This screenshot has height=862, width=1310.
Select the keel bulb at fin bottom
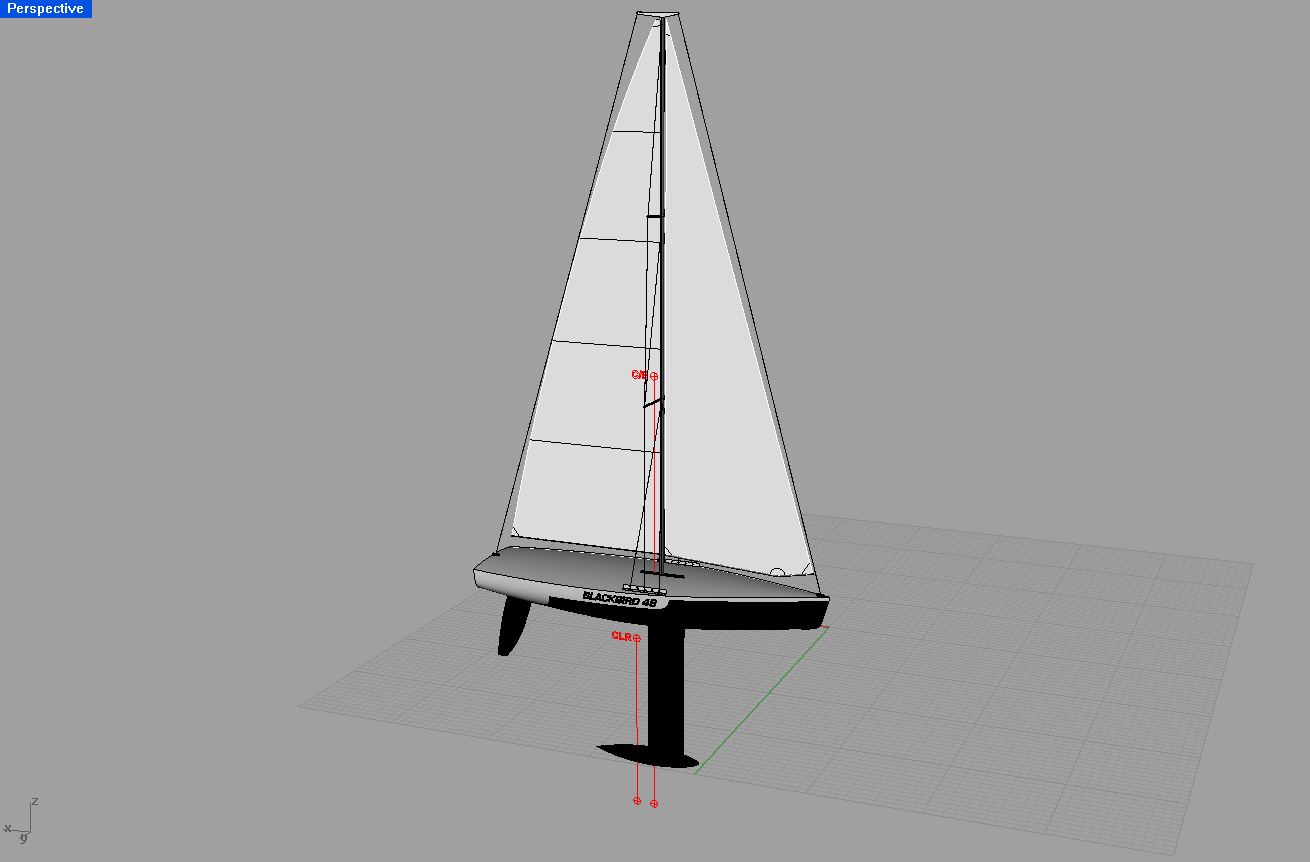(645, 753)
